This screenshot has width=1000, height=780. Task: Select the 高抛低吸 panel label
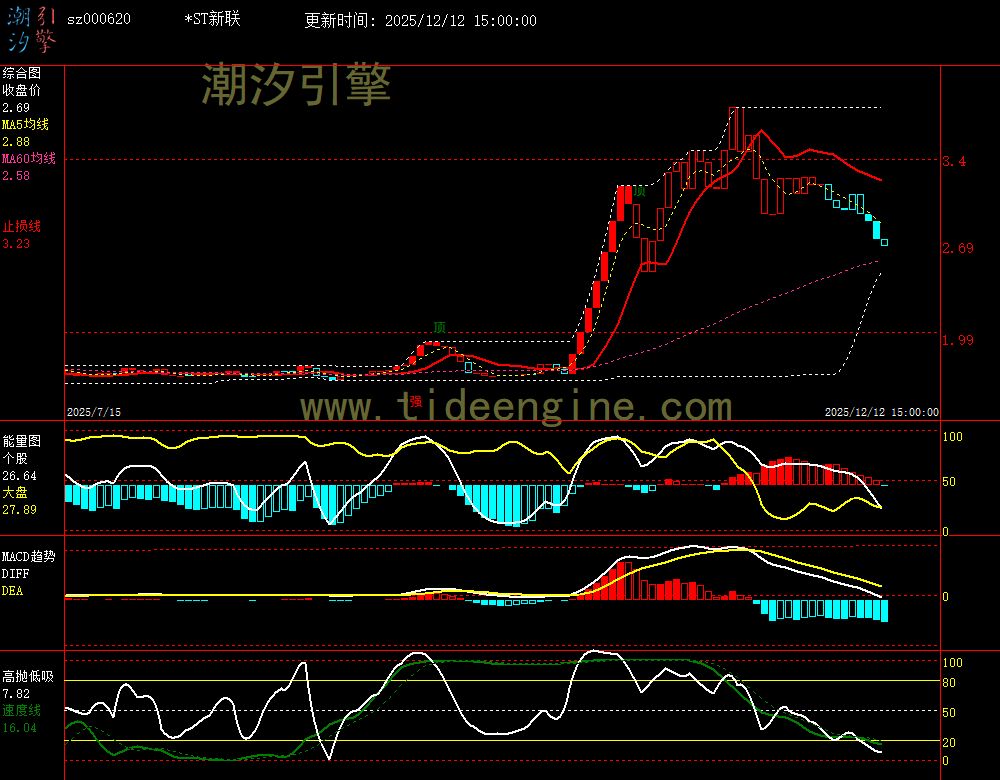tap(27, 676)
